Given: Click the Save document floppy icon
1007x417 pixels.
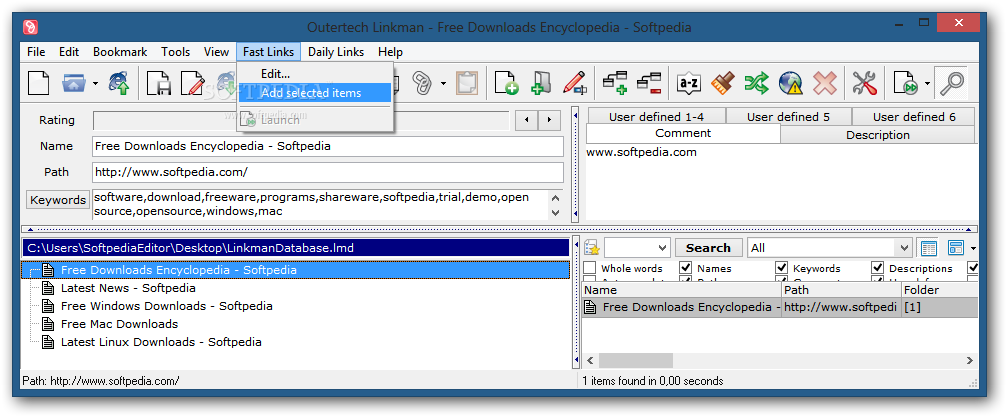Looking at the screenshot, I should [x=158, y=83].
